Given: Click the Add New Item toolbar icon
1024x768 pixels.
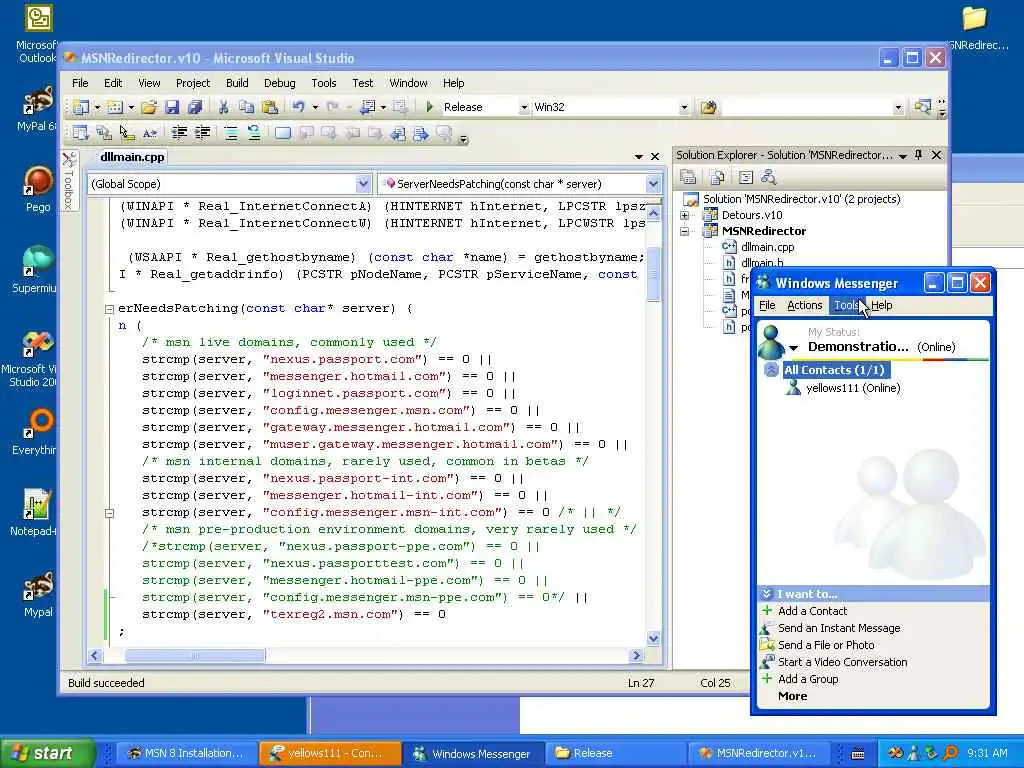Looking at the screenshot, I should 115,107.
